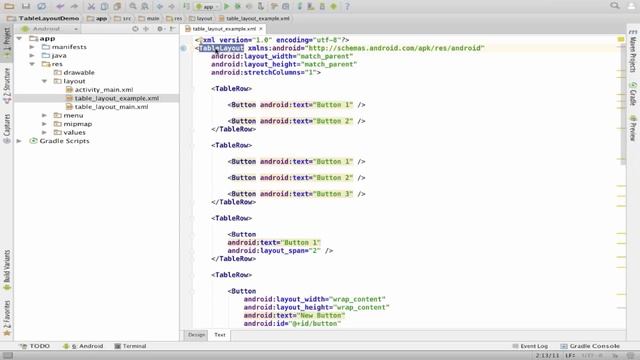Open the Captures tool window tab
Image resolution: width=640 pixels, height=360 pixels.
[7, 129]
